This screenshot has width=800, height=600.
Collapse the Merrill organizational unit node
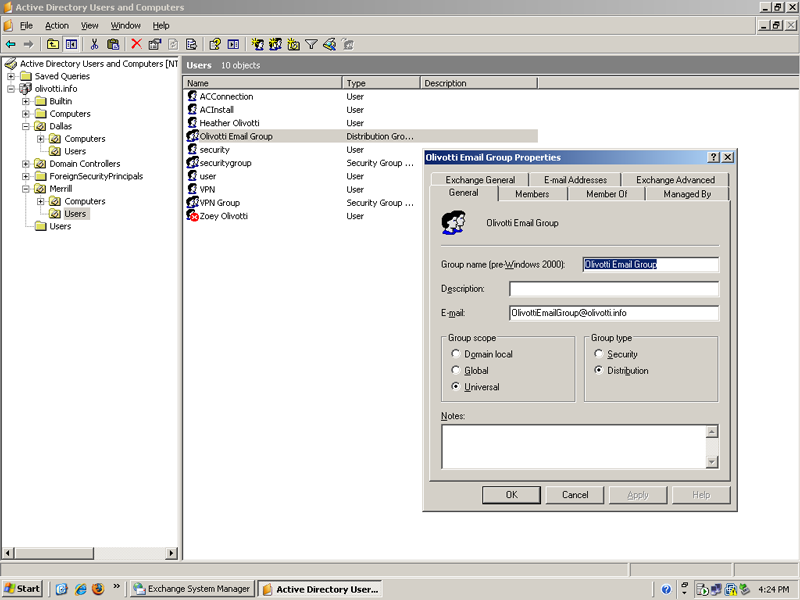26,189
